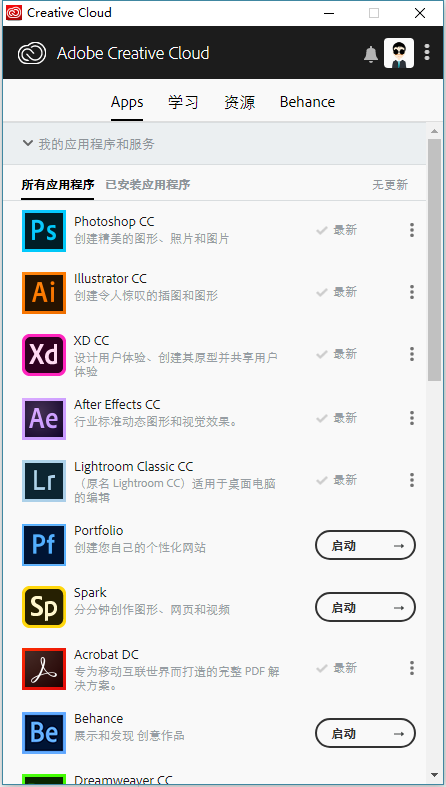Click the scrollbar down arrow
This screenshot has width=446, height=787.
click(x=434, y=775)
